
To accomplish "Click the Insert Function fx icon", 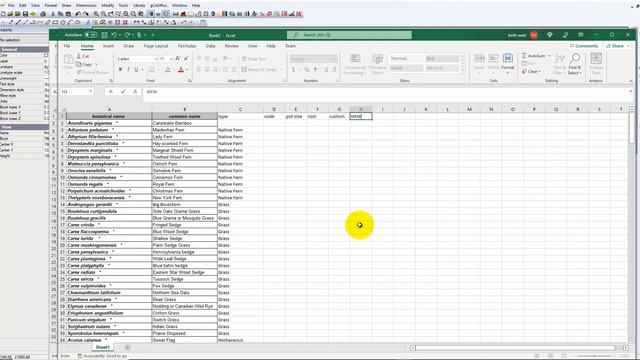I will pyautogui.click(x=135, y=92).
